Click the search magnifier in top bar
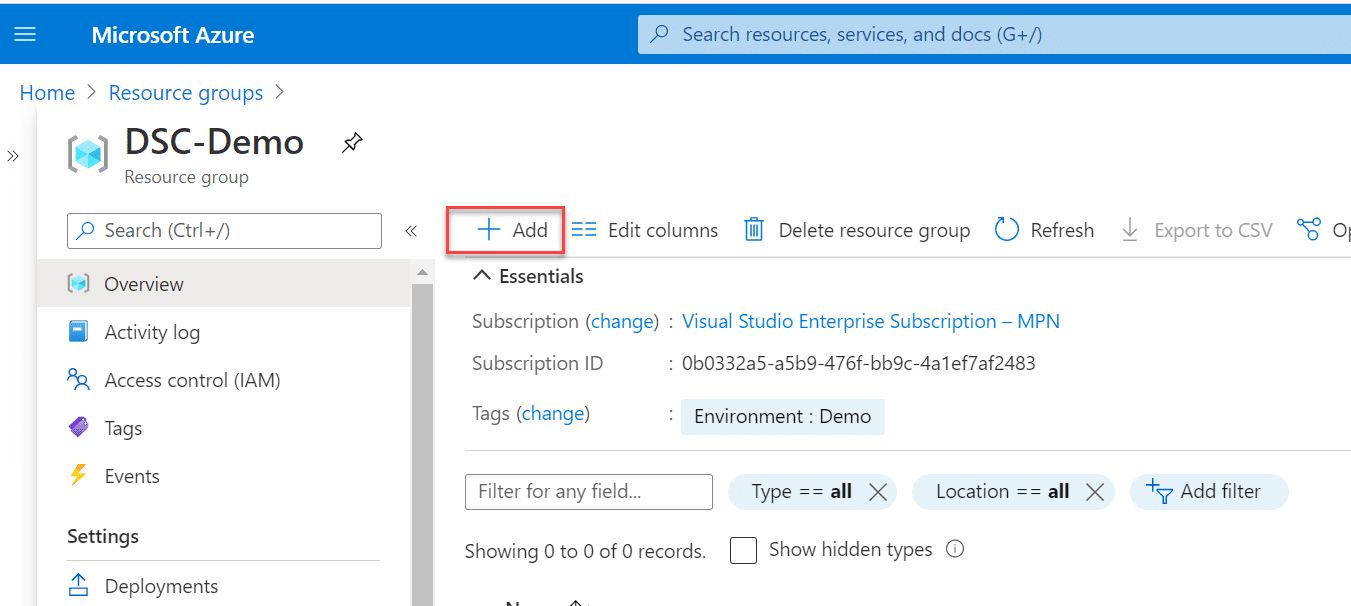The image size is (1351, 606). point(660,34)
